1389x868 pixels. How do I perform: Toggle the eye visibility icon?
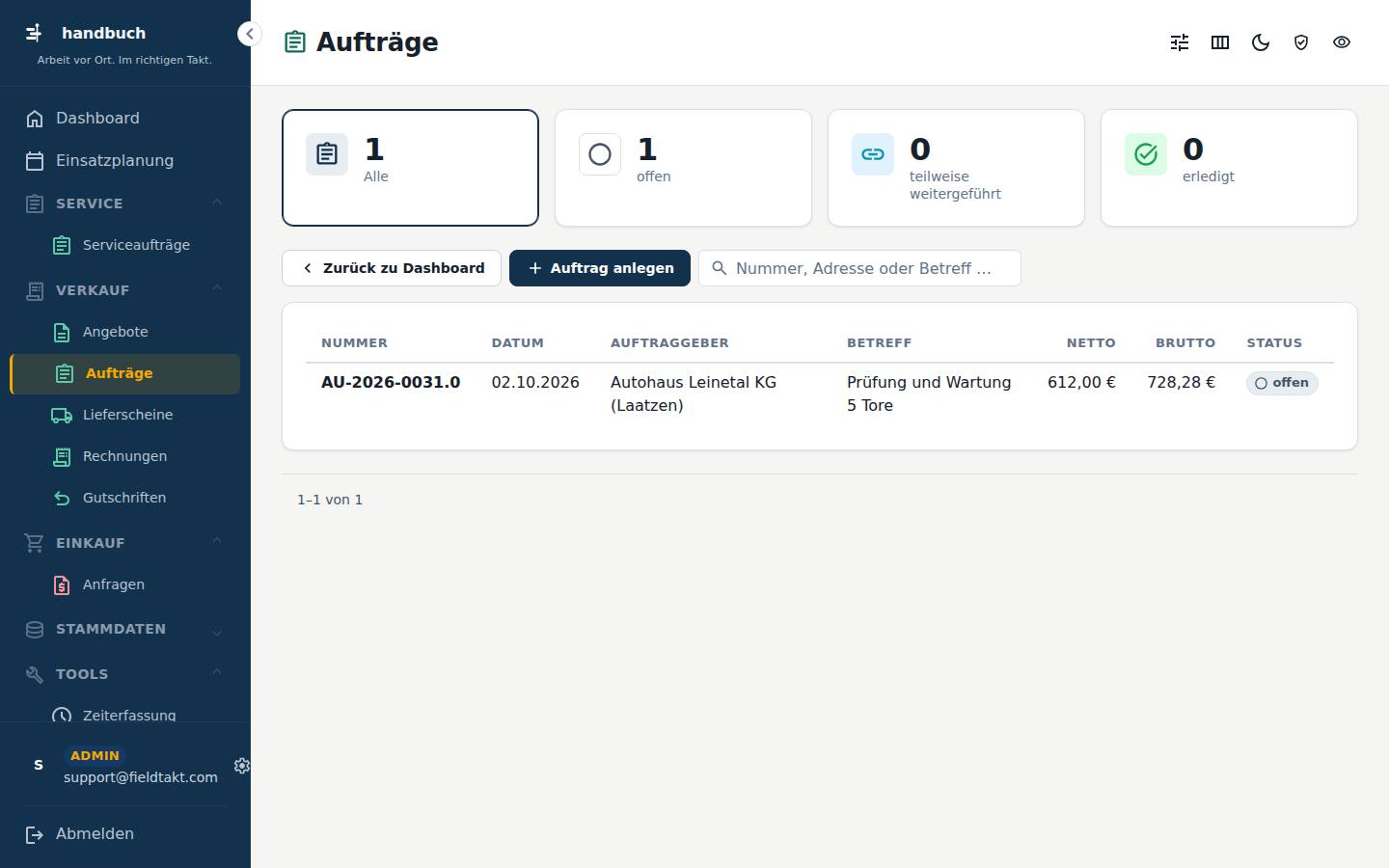coord(1342,42)
